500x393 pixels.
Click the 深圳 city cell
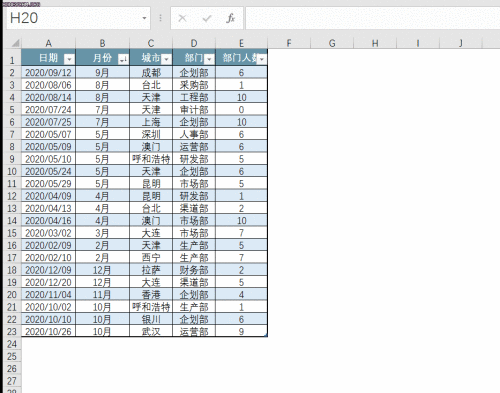pyautogui.click(x=151, y=134)
